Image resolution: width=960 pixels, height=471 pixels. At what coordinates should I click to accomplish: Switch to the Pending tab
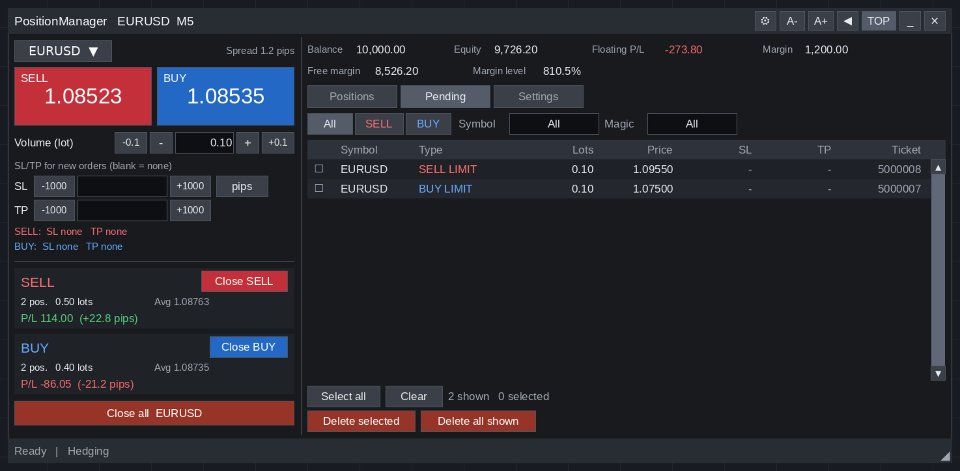tap(445, 96)
